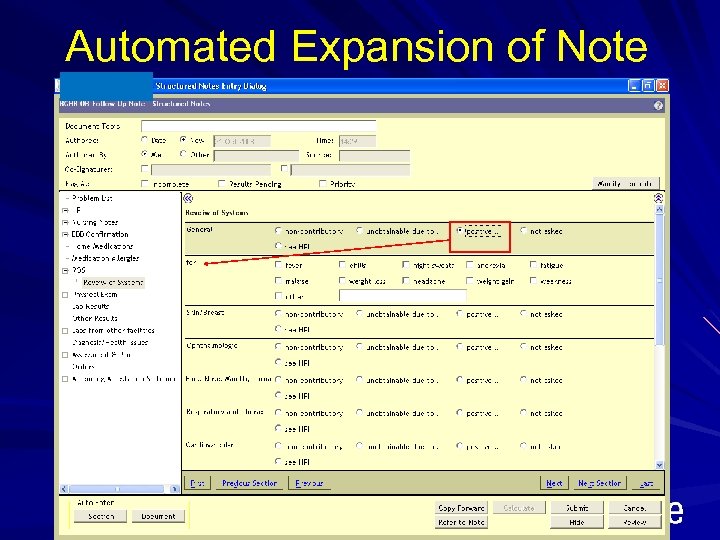The width and height of the screenshot is (720, 540).
Task: Check the anorexia option
Action: [470, 264]
